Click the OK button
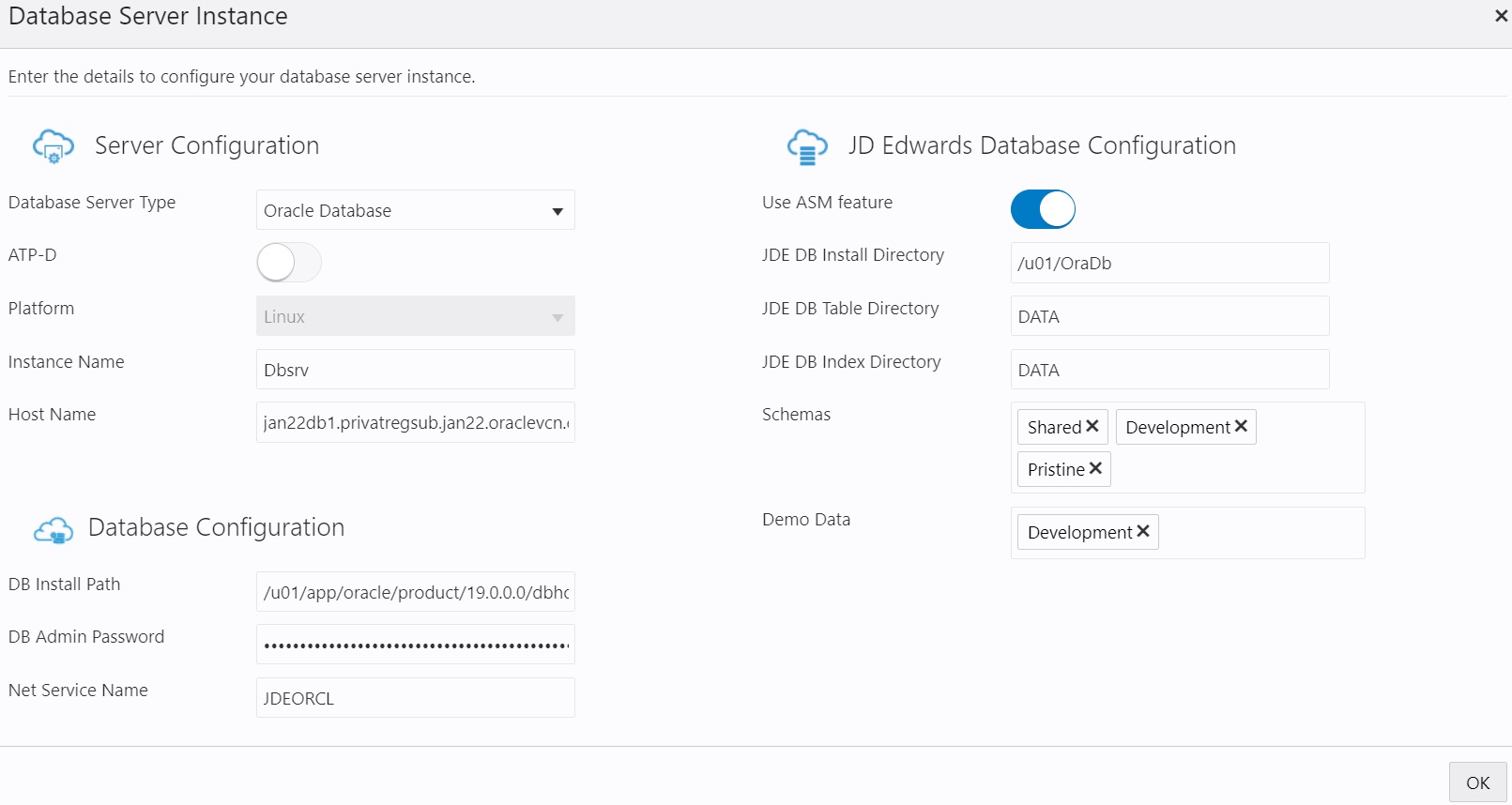The height and width of the screenshot is (805, 1512). pos(1477,782)
